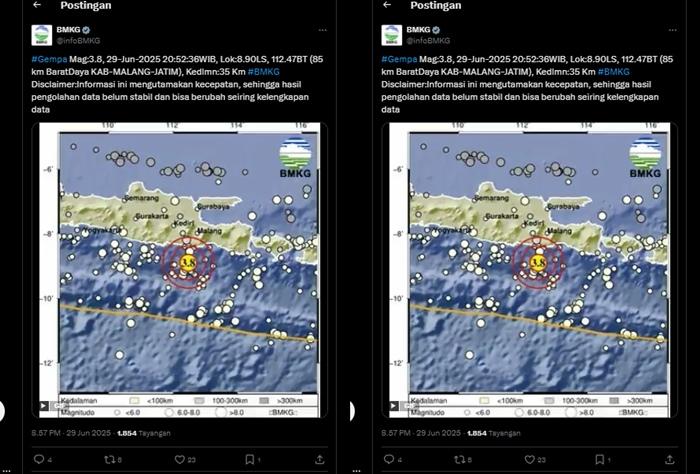Play the map video in left post
Screen dimensions: 700x474
(43, 406)
